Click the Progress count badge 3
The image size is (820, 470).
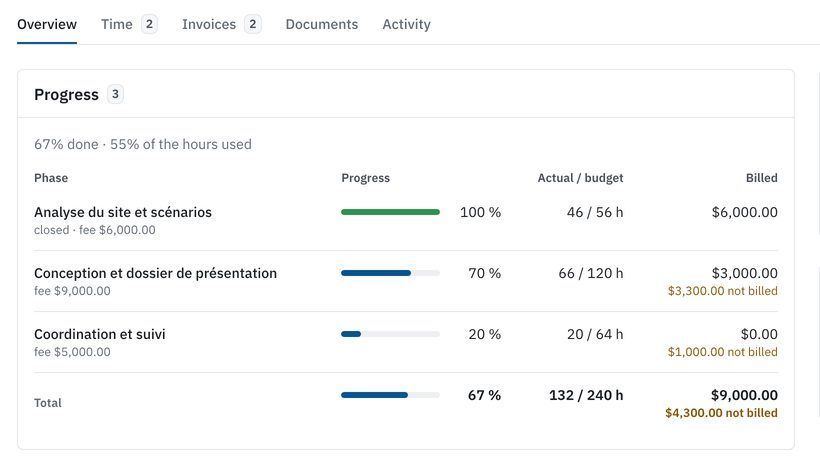(115, 94)
